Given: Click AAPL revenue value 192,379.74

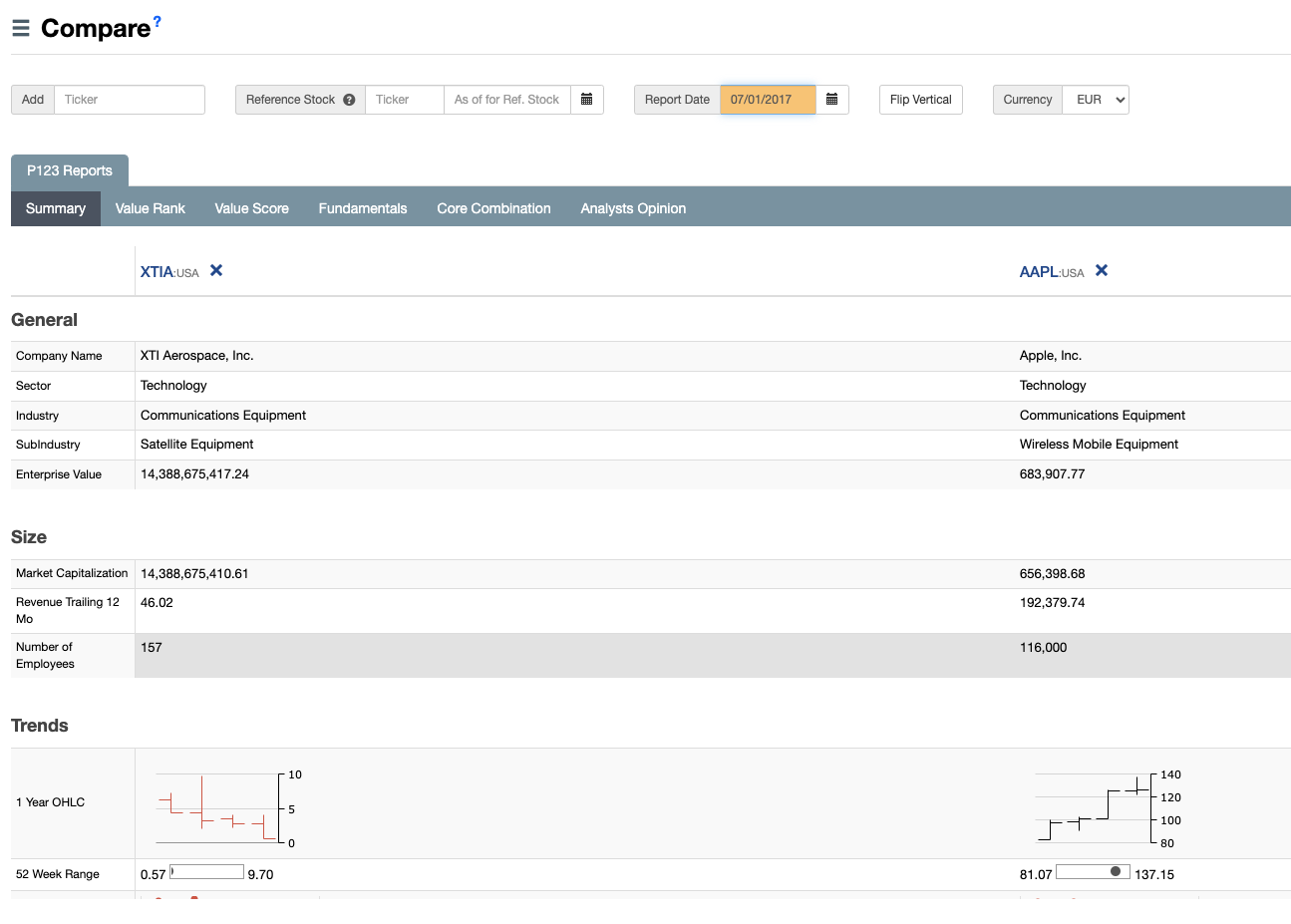Looking at the screenshot, I should [1053, 603].
